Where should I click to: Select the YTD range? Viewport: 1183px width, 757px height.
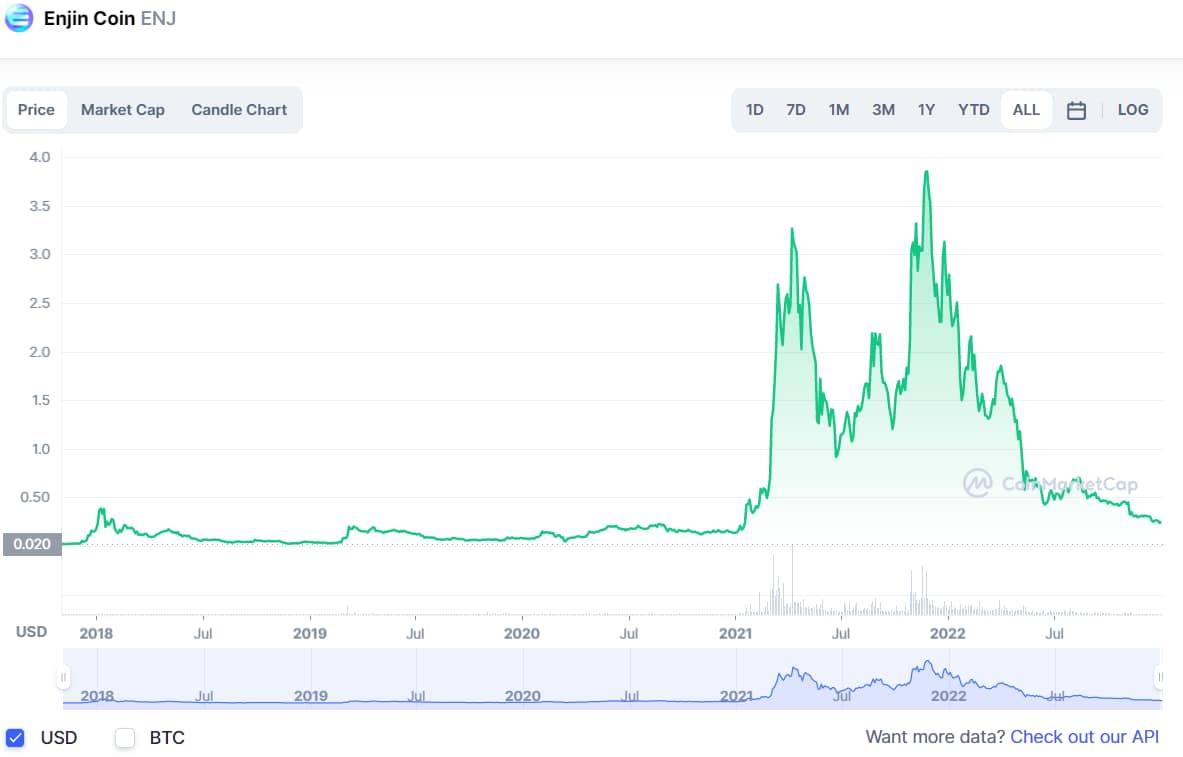tap(973, 110)
